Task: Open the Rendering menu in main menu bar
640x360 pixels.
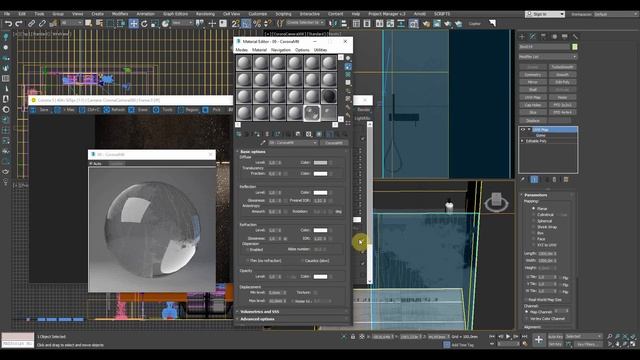Action: (x=205, y=14)
